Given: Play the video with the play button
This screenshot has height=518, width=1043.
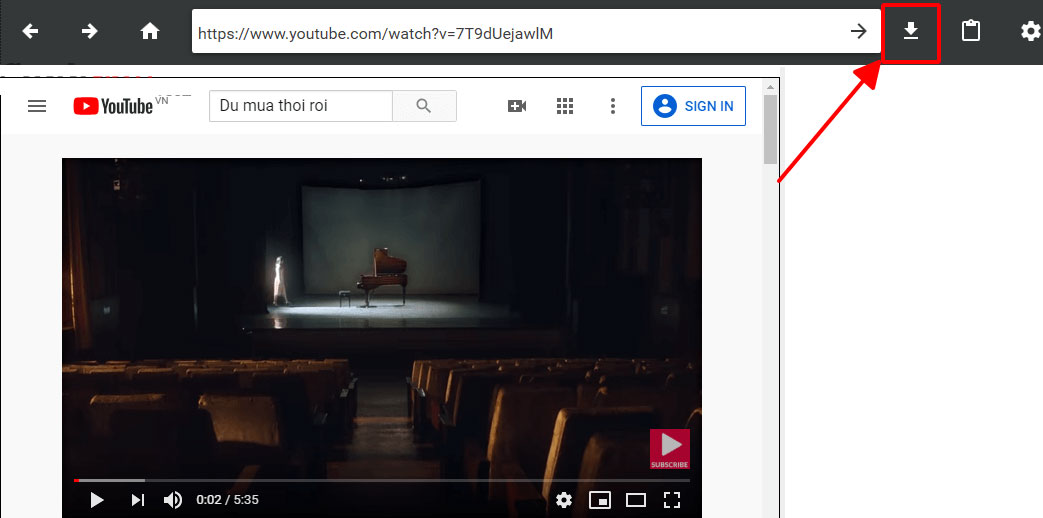Looking at the screenshot, I should (x=96, y=499).
